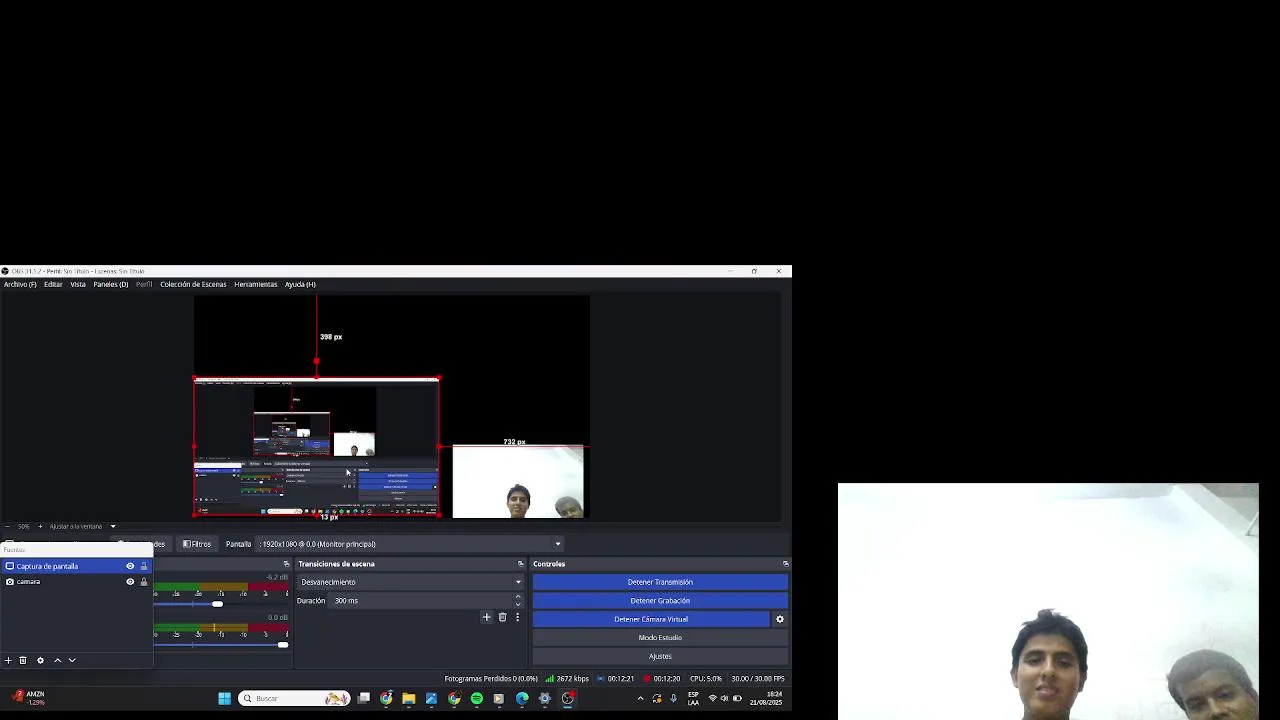Delete selected source with trash icon
Image resolution: width=1280 pixels, height=720 pixels.
coord(23,660)
